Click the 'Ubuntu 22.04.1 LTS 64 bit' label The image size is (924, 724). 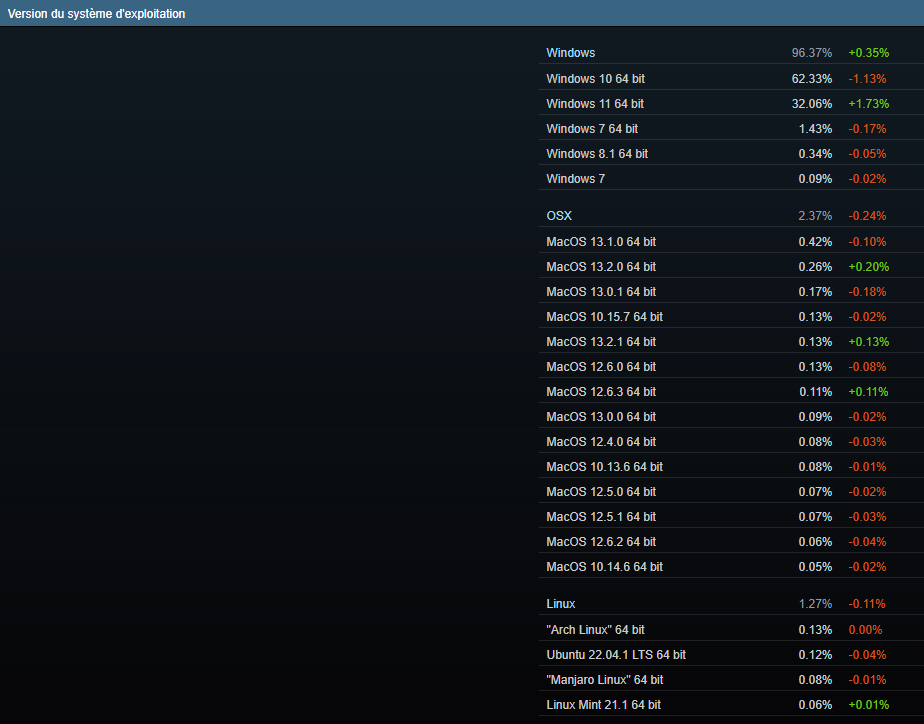pyautogui.click(x=616, y=654)
